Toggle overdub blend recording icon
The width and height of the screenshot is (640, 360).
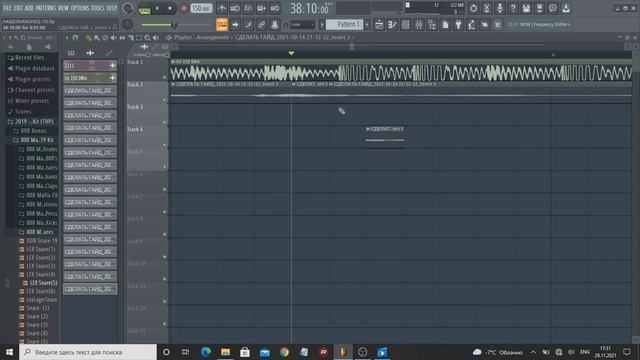tap(262, 8)
